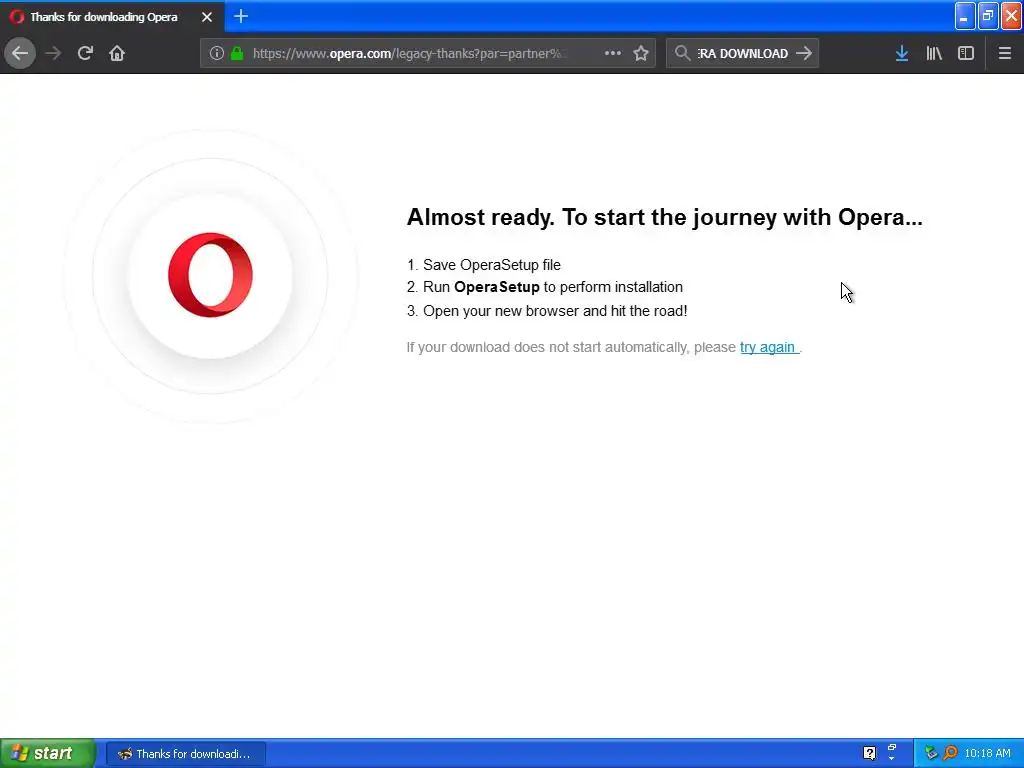Select the Thanks for downloadi taskbar button
The width and height of the screenshot is (1024, 768).
coord(185,754)
